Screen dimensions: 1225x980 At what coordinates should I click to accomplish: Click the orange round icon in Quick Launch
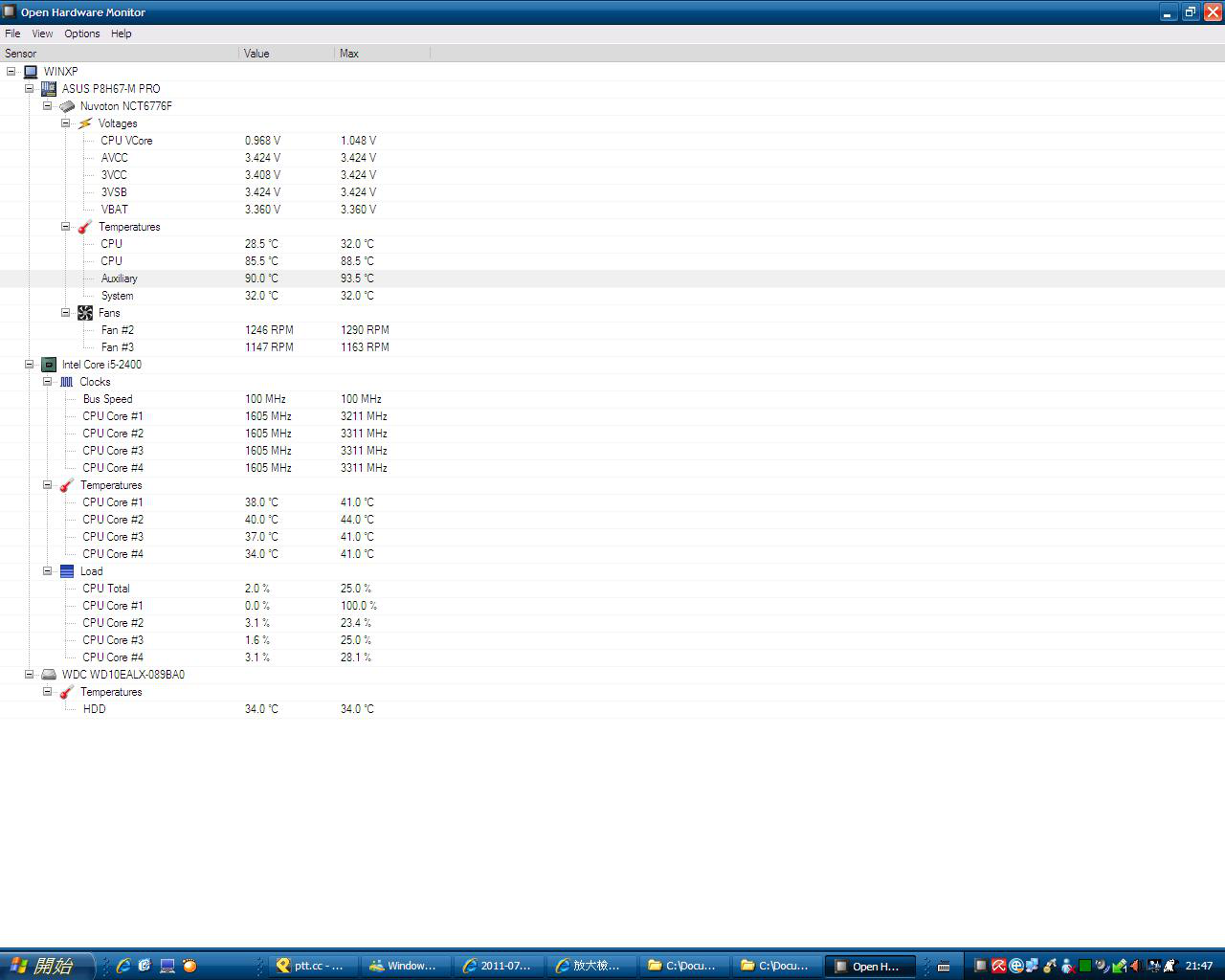[189, 966]
